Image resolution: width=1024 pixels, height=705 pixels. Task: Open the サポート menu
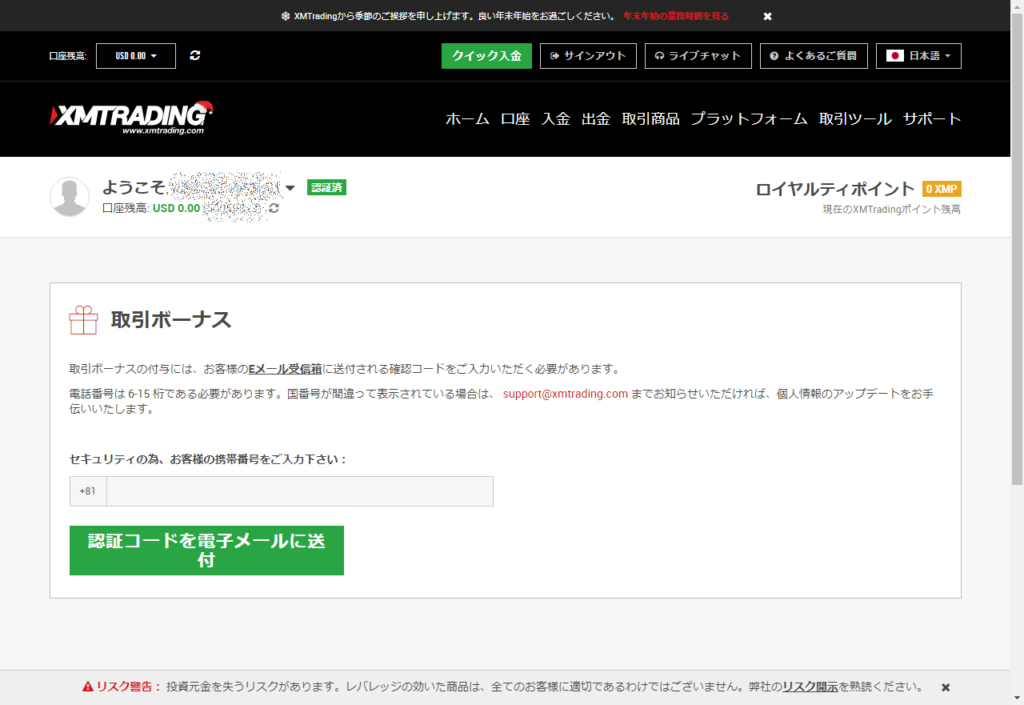coord(932,119)
